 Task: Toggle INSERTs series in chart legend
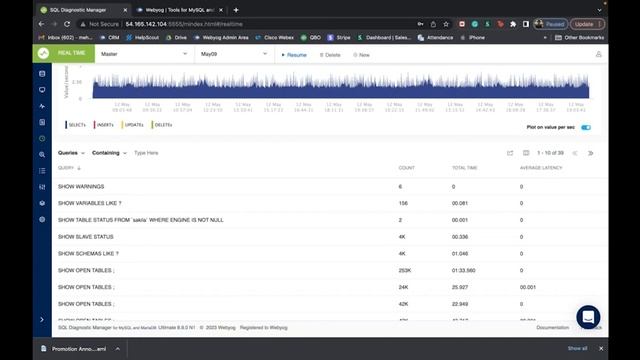(104, 125)
